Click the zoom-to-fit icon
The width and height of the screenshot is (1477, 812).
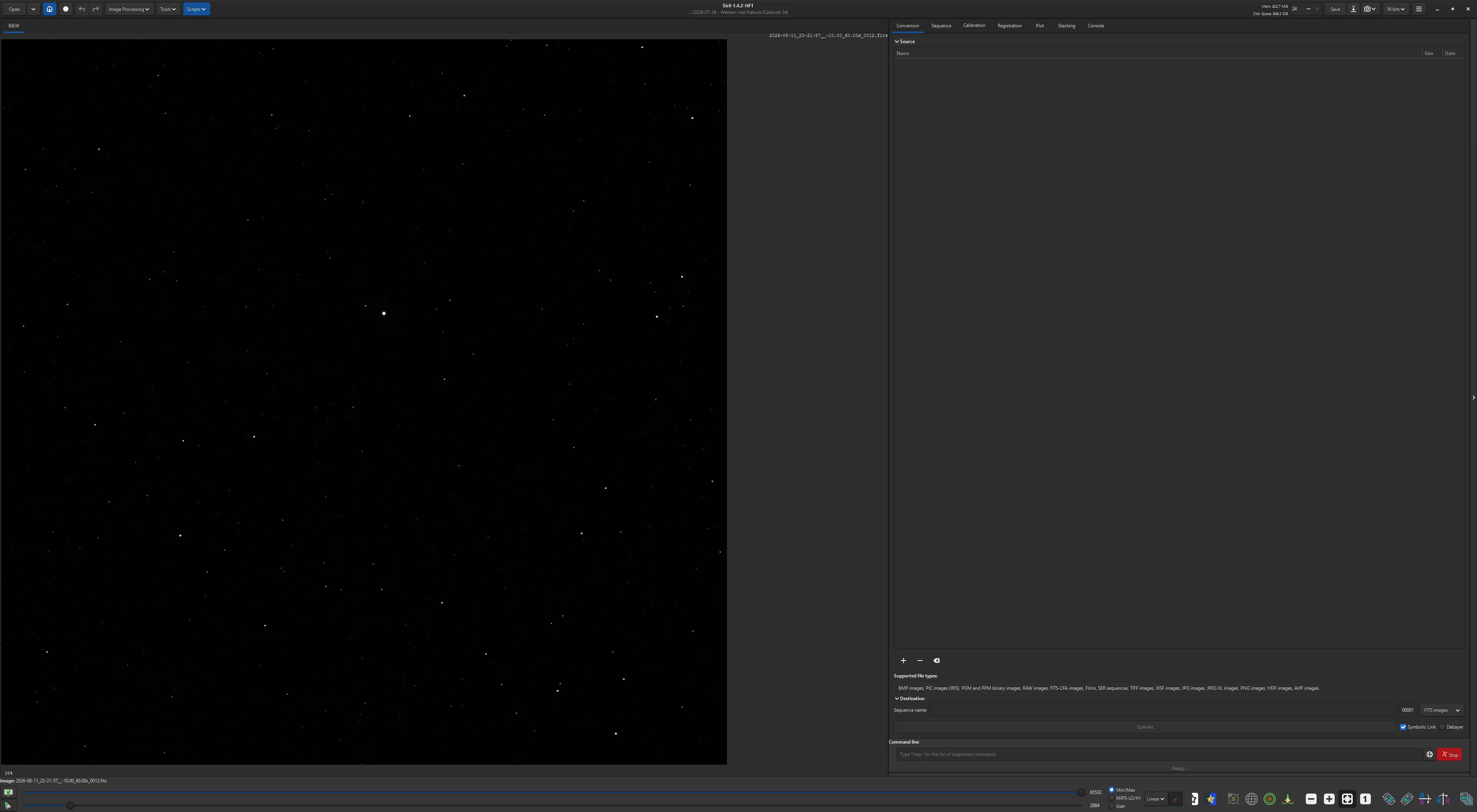pyautogui.click(x=1347, y=799)
